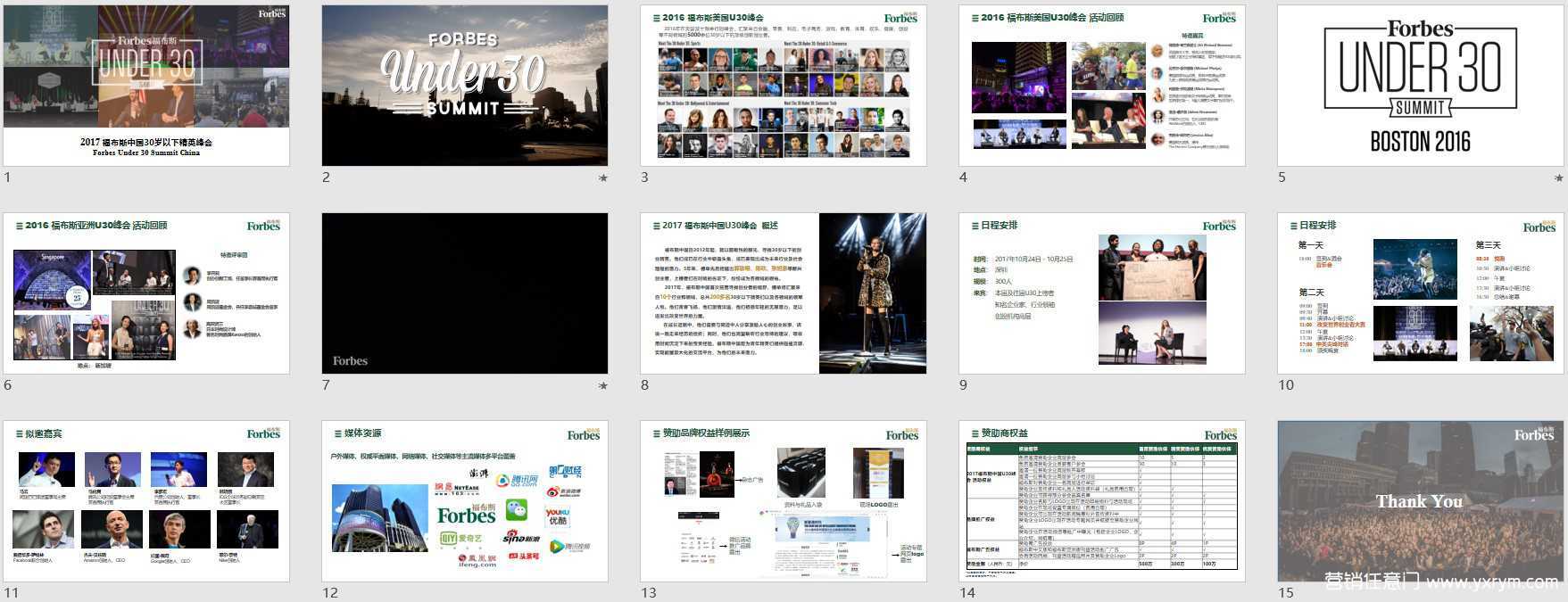Click the transition star icon under slide 5
1568x602 pixels.
pos(1559,177)
